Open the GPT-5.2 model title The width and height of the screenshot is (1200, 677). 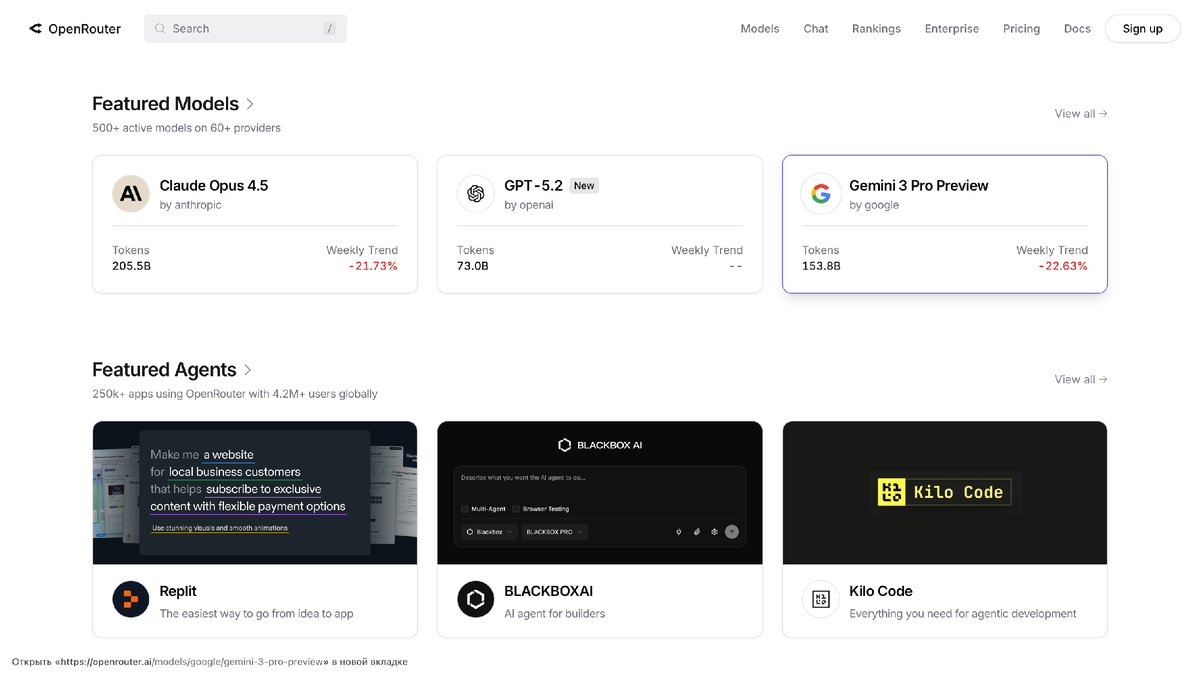click(533, 186)
